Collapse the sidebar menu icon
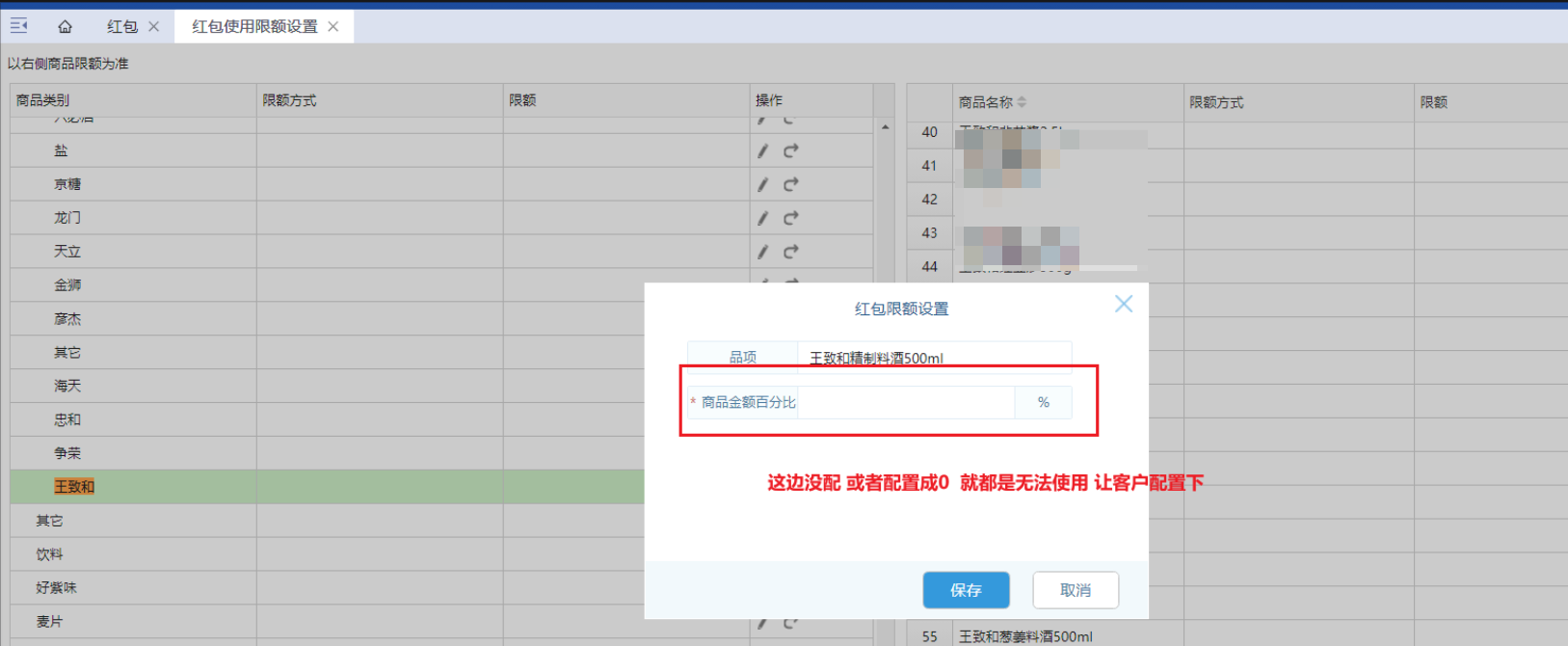Screen dimensions: 1568x646 18,26
